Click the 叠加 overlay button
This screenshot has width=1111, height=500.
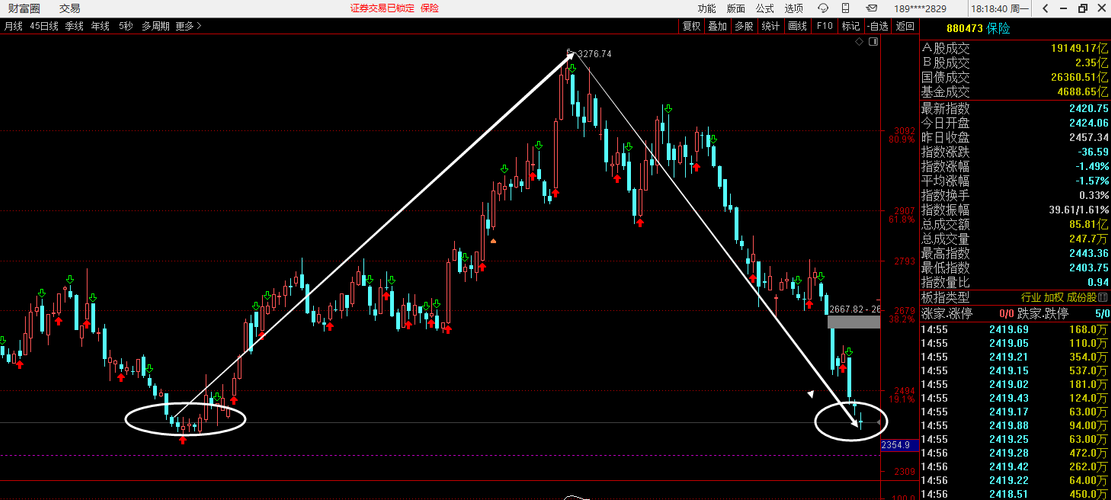(x=718, y=26)
